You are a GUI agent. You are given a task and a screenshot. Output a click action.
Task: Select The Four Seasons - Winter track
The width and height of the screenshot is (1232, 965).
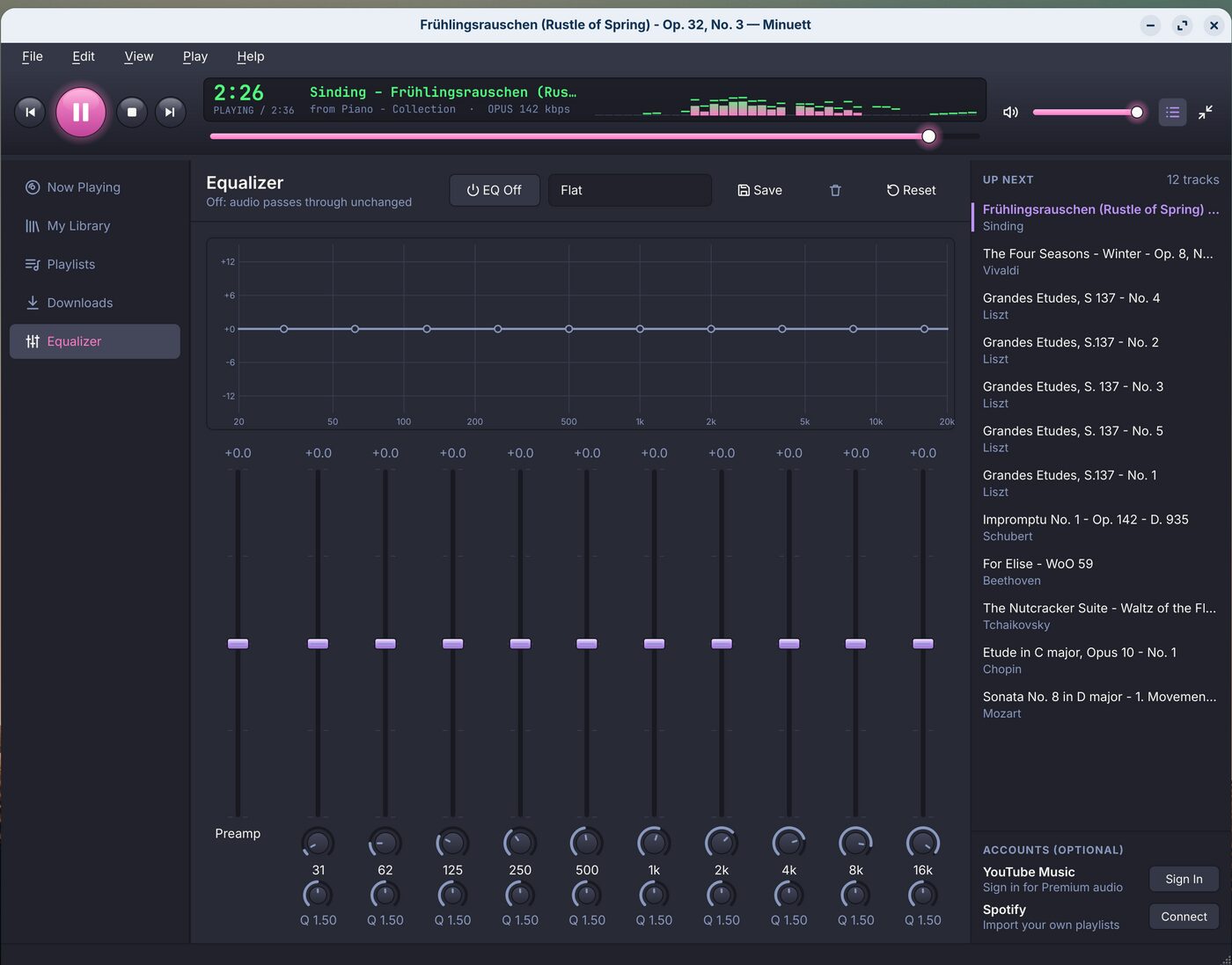click(1100, 261)
